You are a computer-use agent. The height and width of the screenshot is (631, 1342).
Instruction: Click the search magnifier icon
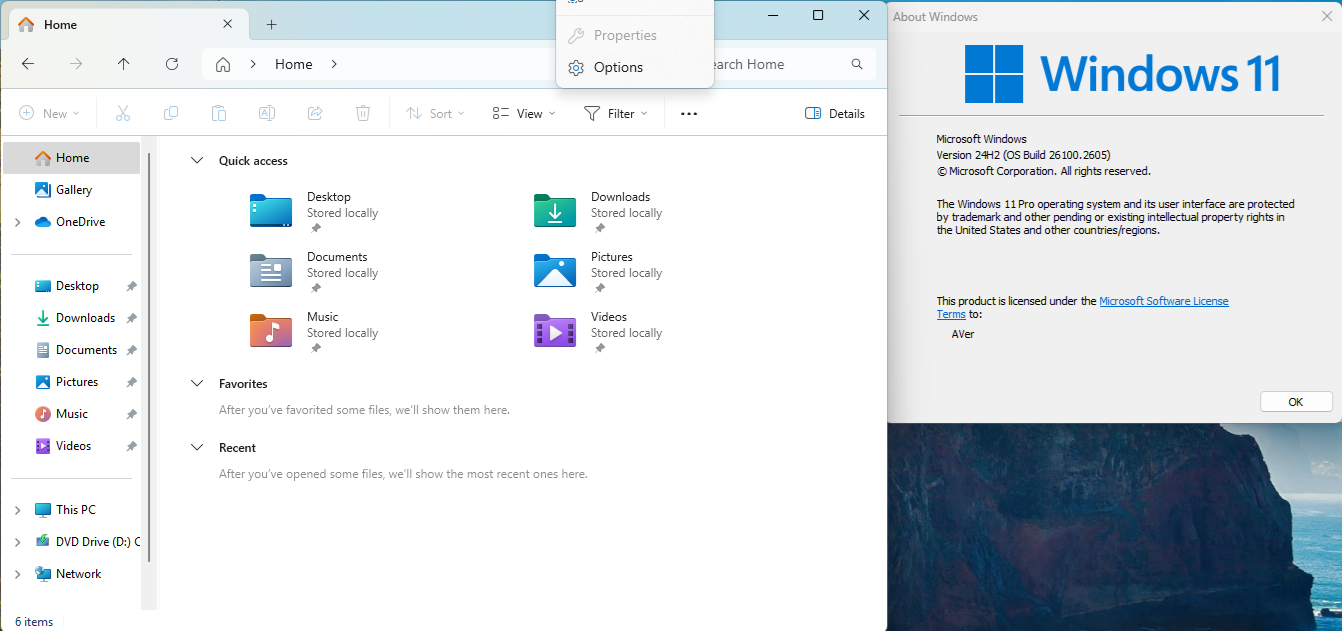pyautogui.click(x=857, y=64)
